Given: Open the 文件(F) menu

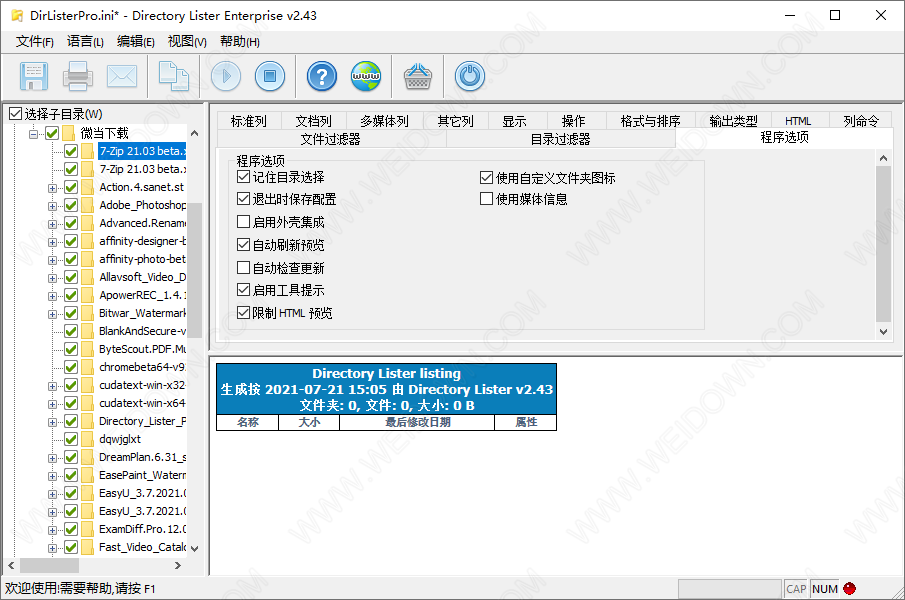Looking at the screenshot, I should pyautogui.click(x=35, y=42).
